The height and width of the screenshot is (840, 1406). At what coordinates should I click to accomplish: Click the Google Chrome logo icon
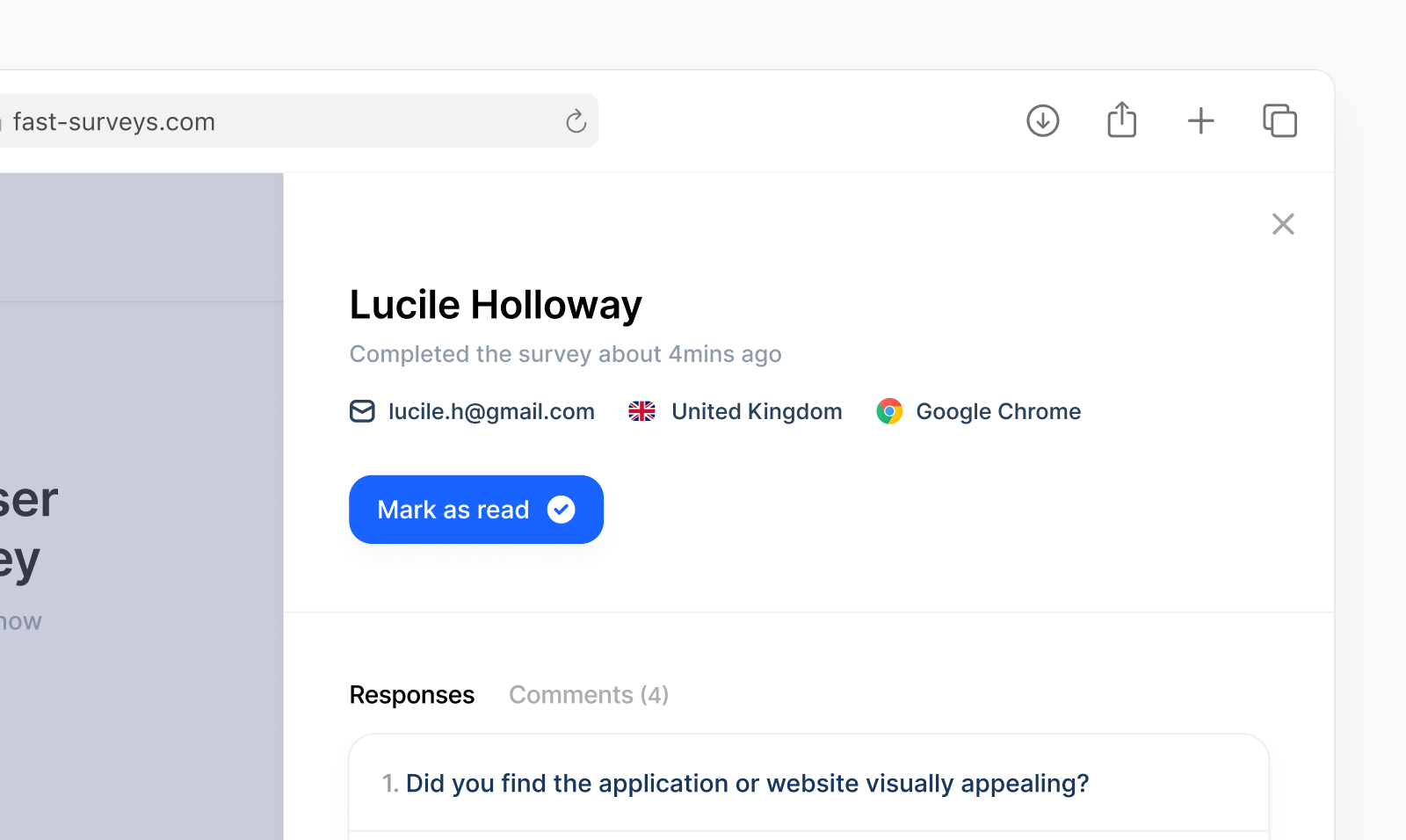click(x=889, y=411)
